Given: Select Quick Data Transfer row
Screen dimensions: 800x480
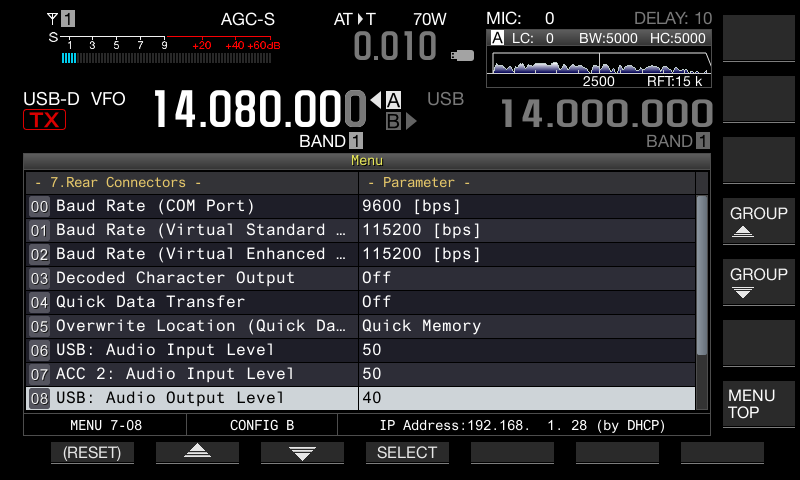Looking at the screenshot, I should point(360,302).
